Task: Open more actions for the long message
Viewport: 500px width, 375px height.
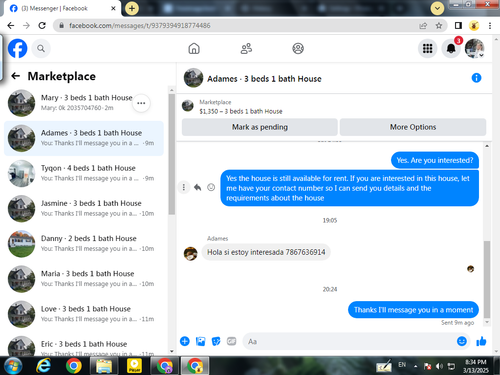Action: (x=184, y=187)
